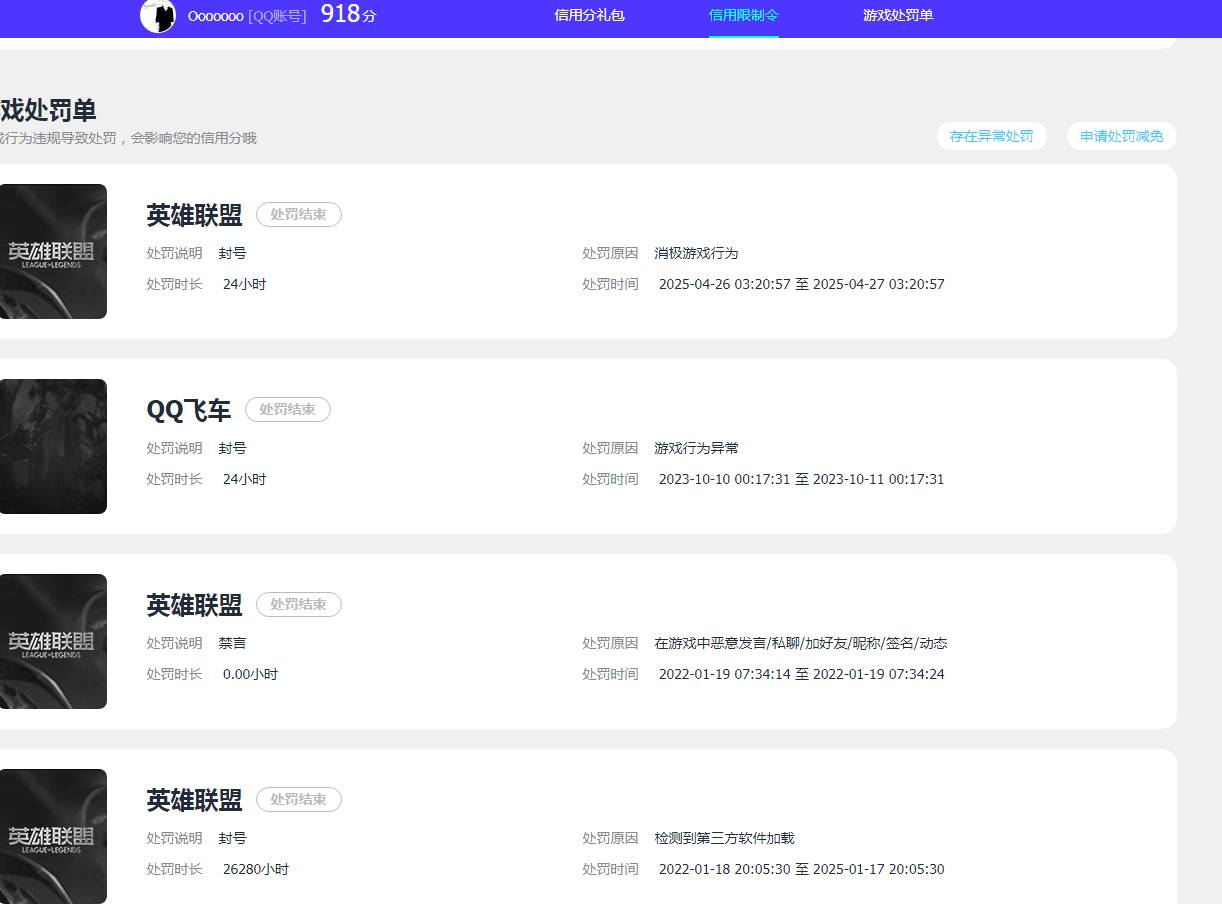Click the 918分 credit score
1222x904 pixels.
pos(348,15)
